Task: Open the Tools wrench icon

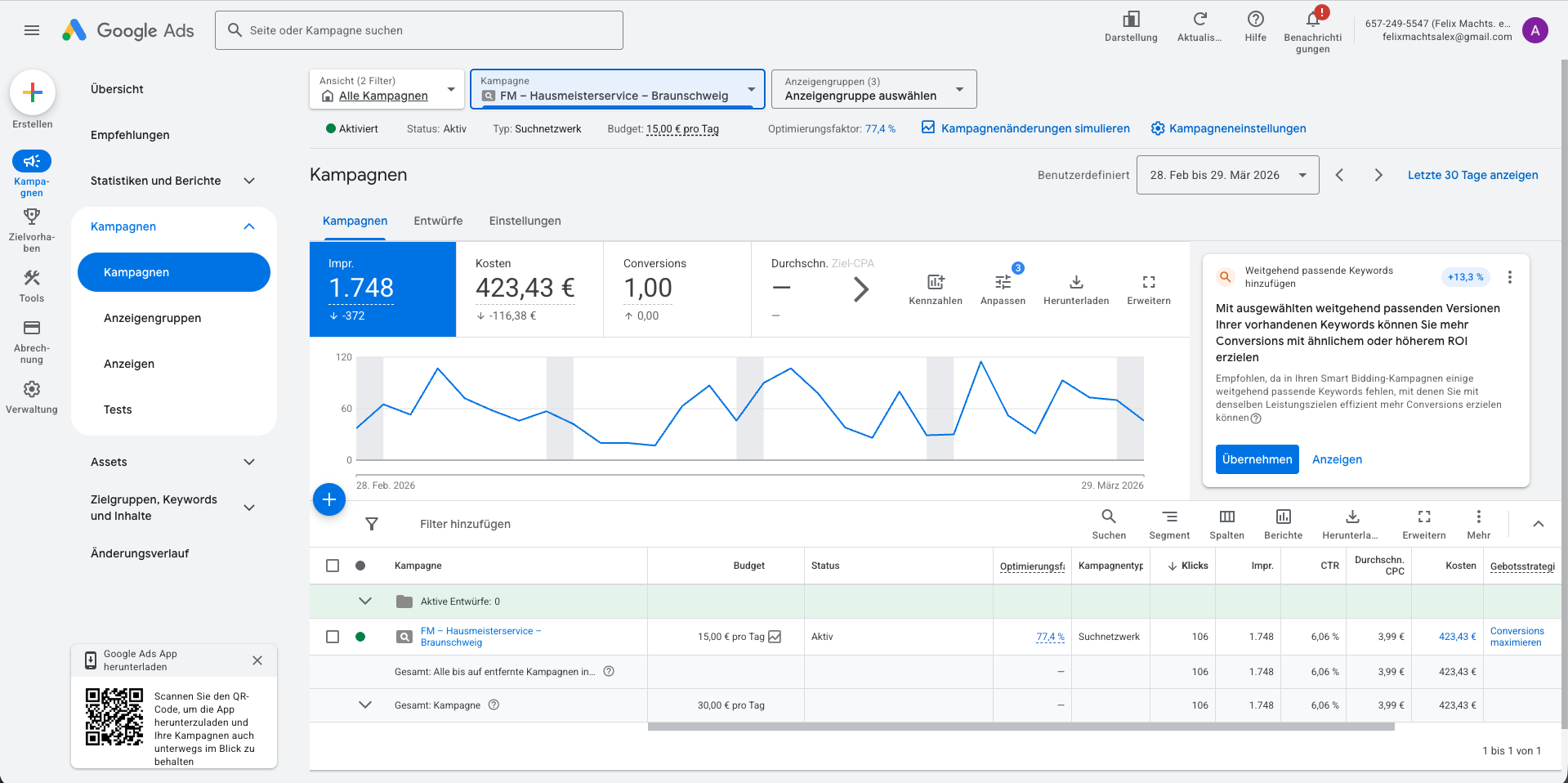Action: click(32, 278)
